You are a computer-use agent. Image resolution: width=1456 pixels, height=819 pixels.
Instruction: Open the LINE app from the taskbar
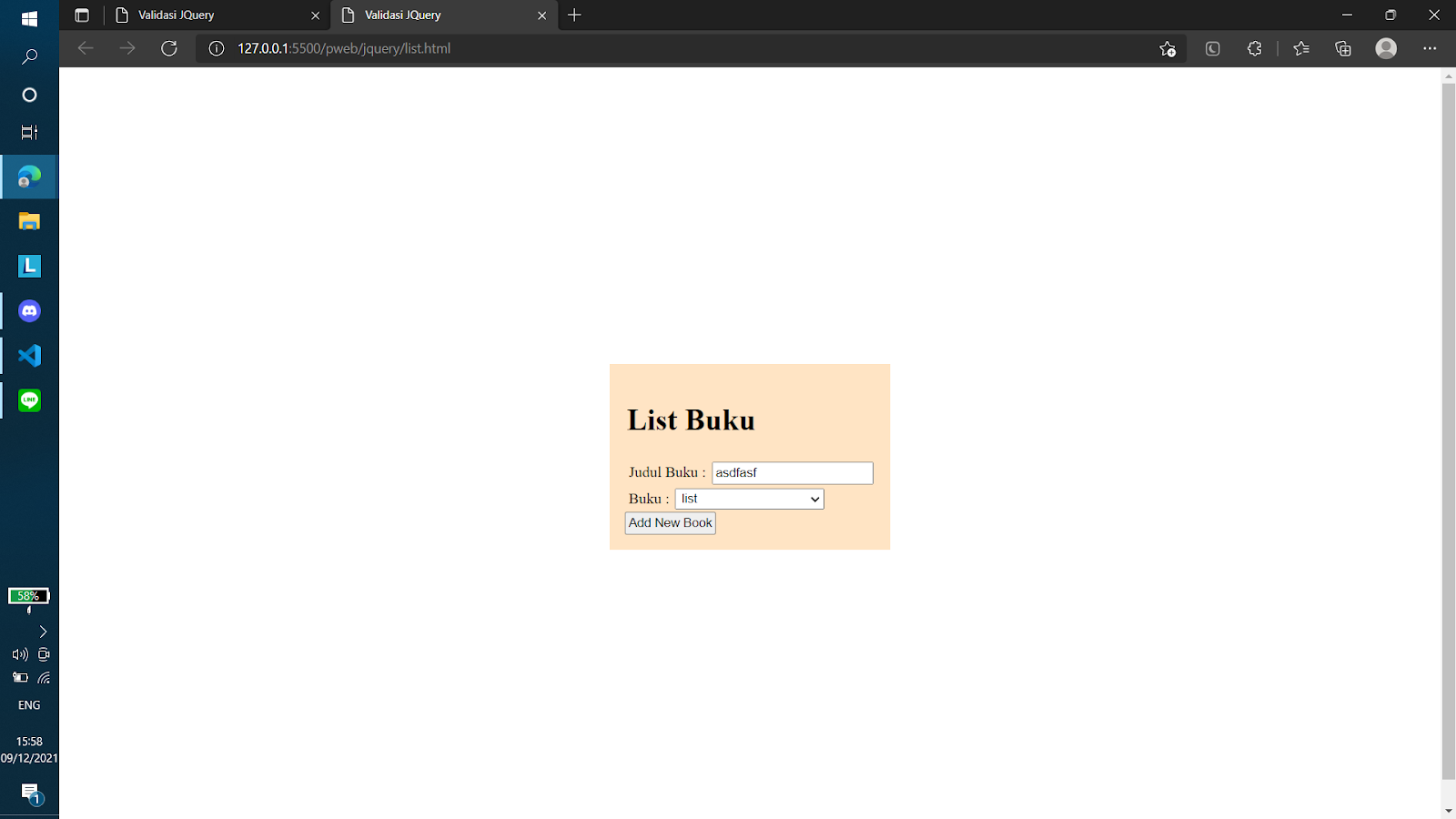click(x=29, y=400)
